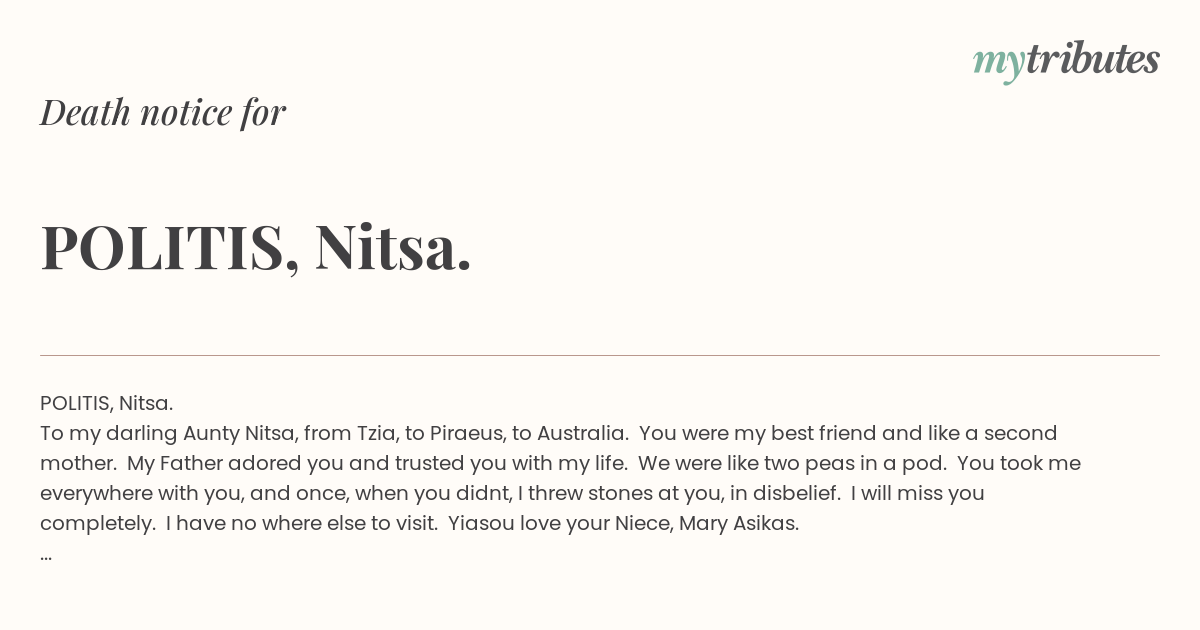This screenshot has height=630, width=1200.
Task: Click the sentence "We were like two peas in a pod"
Action: (x=790, y=464)
